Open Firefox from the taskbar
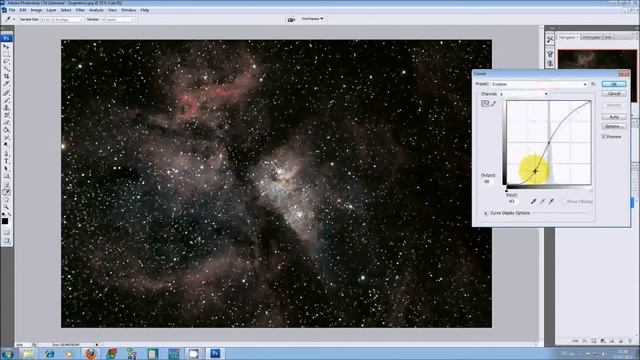The image size is (640, 360). pyautogui.click(x=91, y=353)
